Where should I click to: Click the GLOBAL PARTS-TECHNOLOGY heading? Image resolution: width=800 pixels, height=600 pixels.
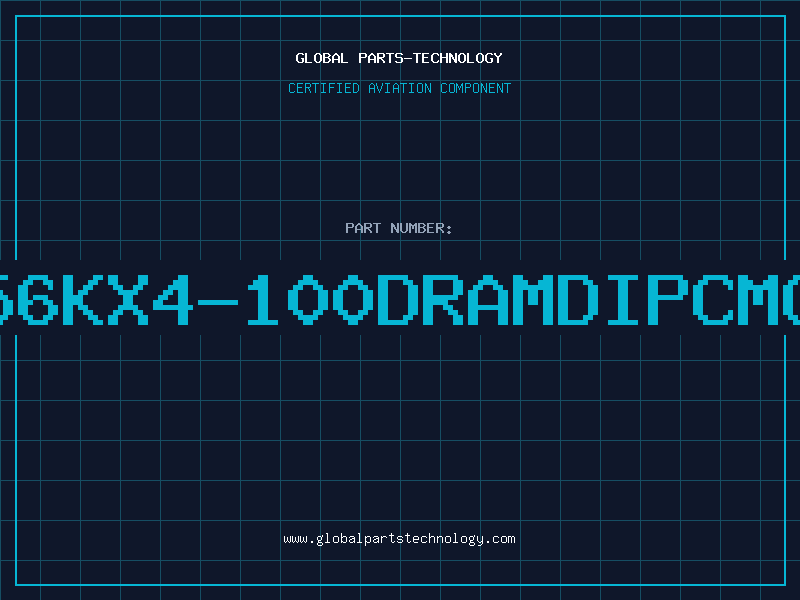pos(399,58)
